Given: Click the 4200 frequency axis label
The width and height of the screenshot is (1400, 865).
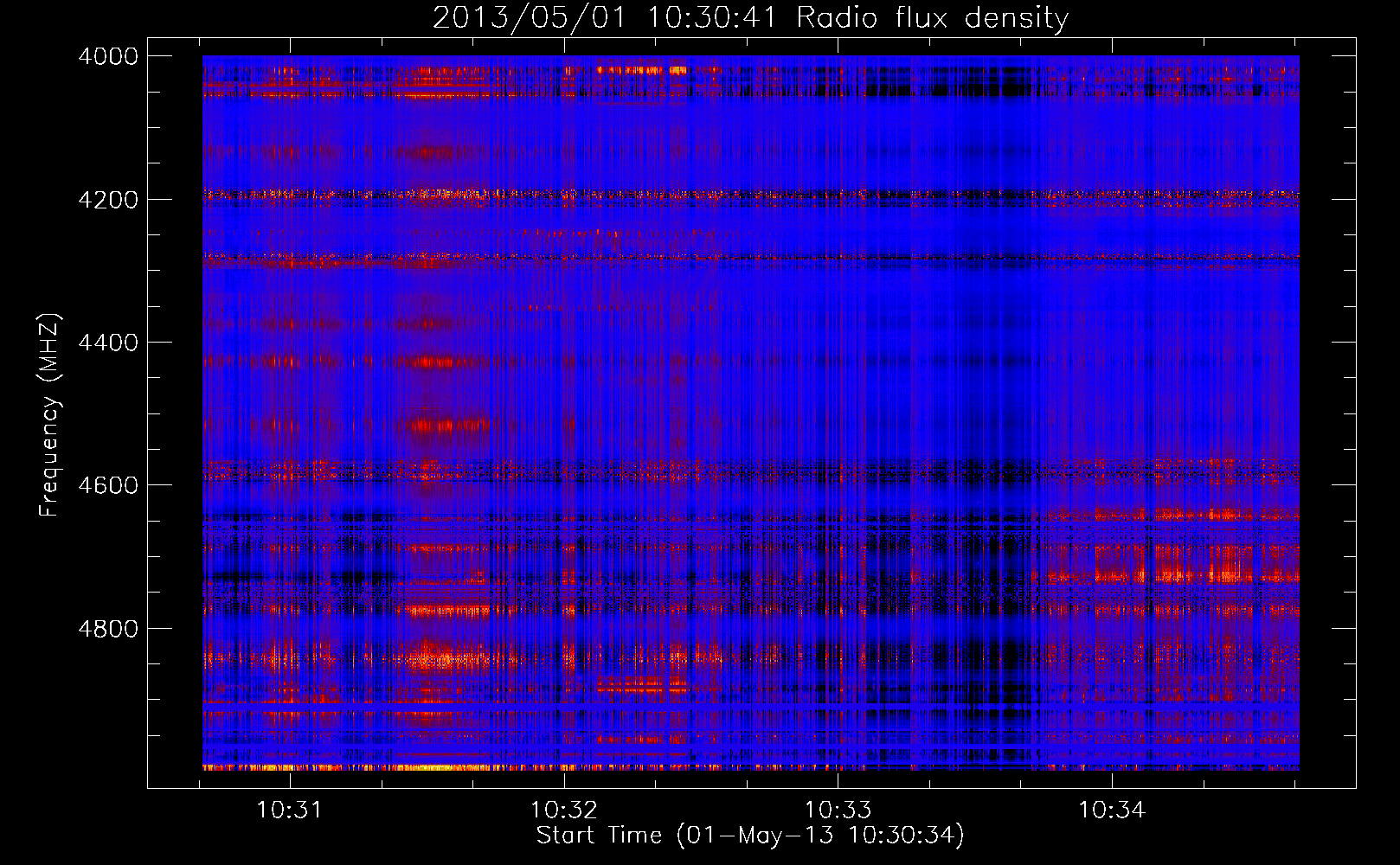Looking at the screenshot, I should 108,200.
